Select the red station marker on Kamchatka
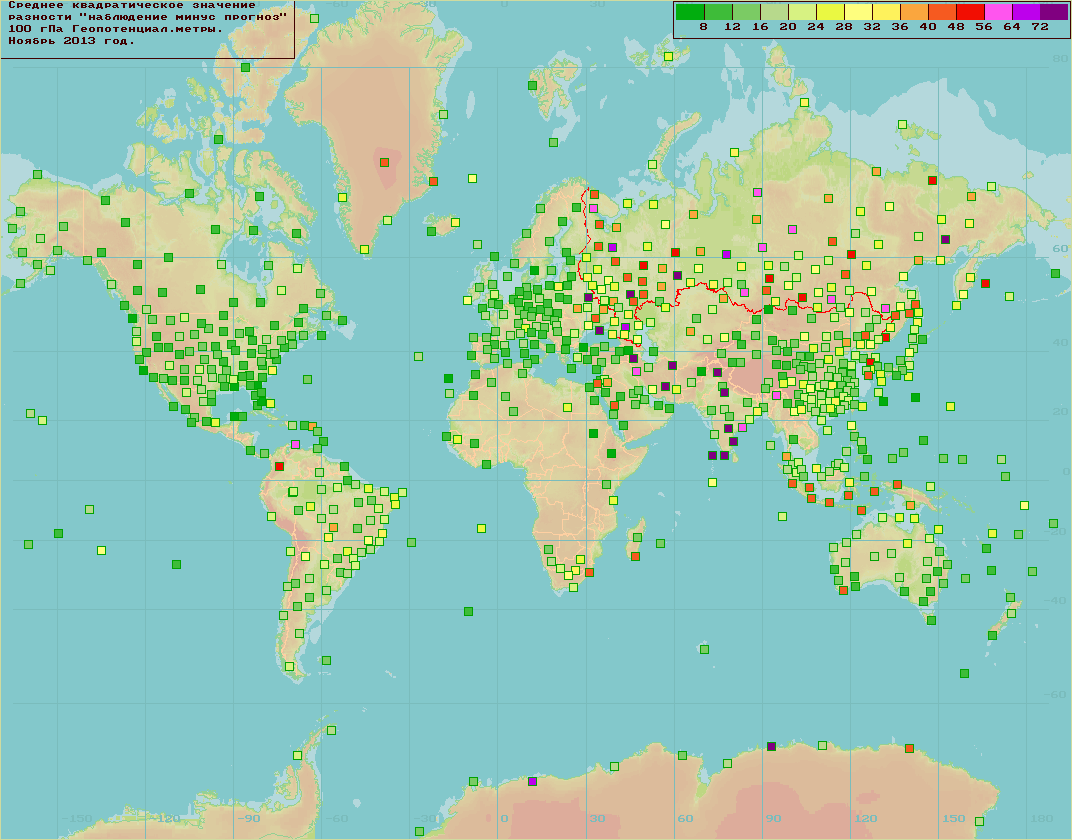 coord(985,283)
